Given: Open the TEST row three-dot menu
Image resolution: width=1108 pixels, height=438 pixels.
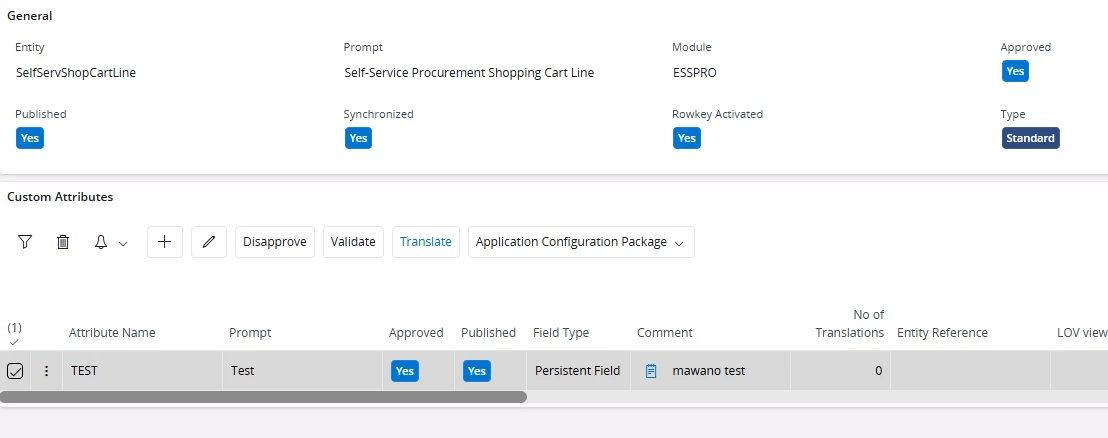Looking at the screenshot, I should (46, 371).
